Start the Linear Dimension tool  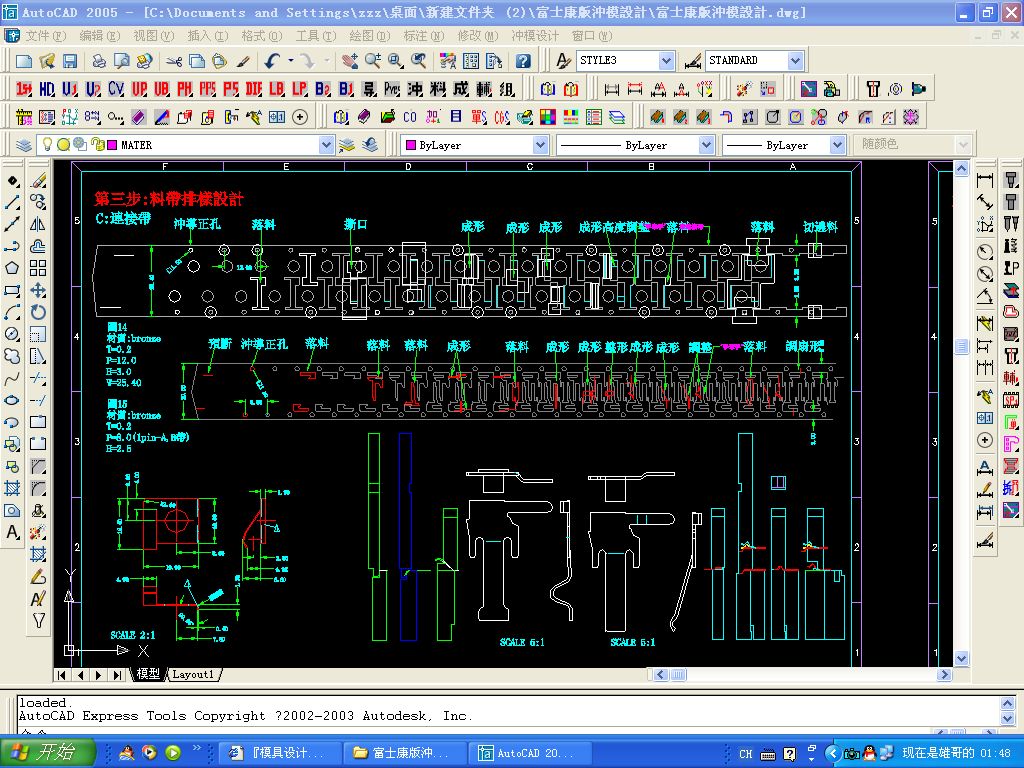click(x=985, y=180)
